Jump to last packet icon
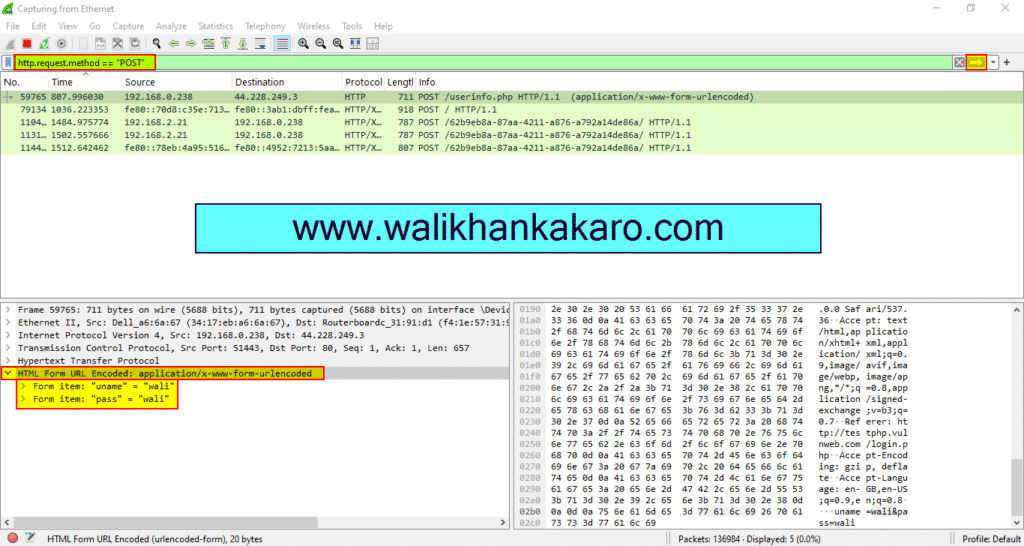Screen dimensions: 1024x546 click(243, 44)
